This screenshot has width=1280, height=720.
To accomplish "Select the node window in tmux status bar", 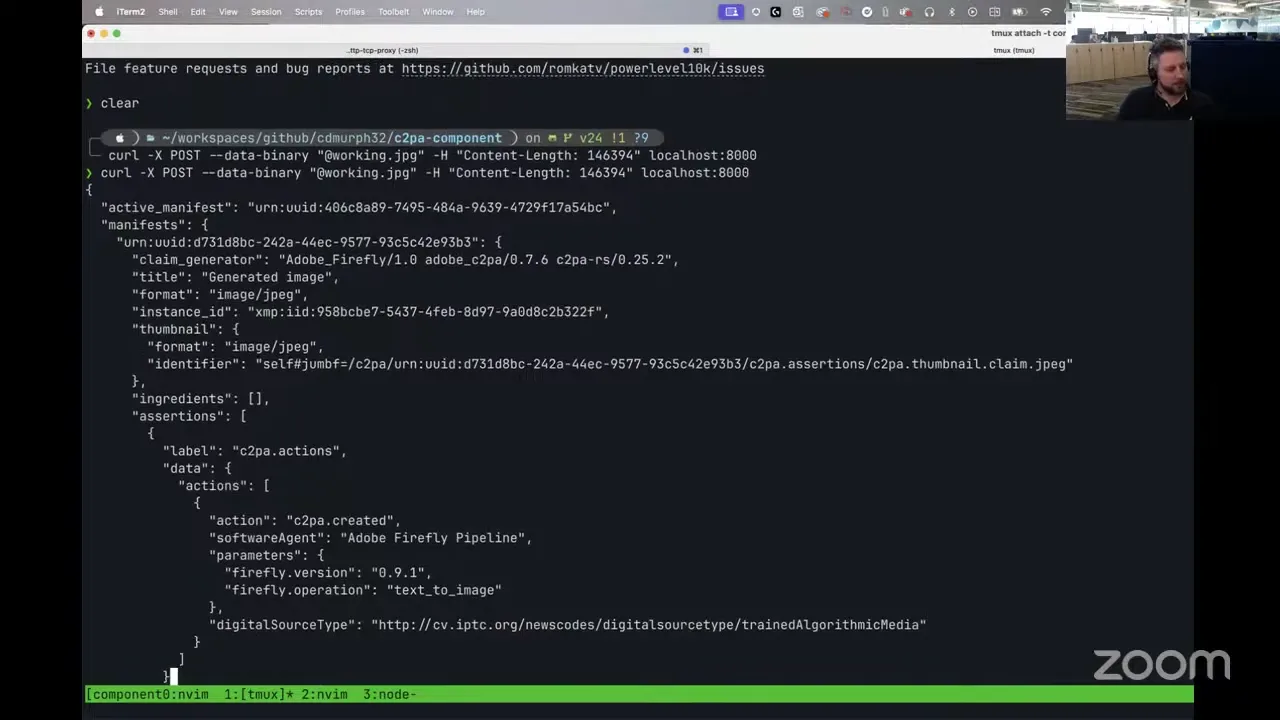I will coord(390,694).
